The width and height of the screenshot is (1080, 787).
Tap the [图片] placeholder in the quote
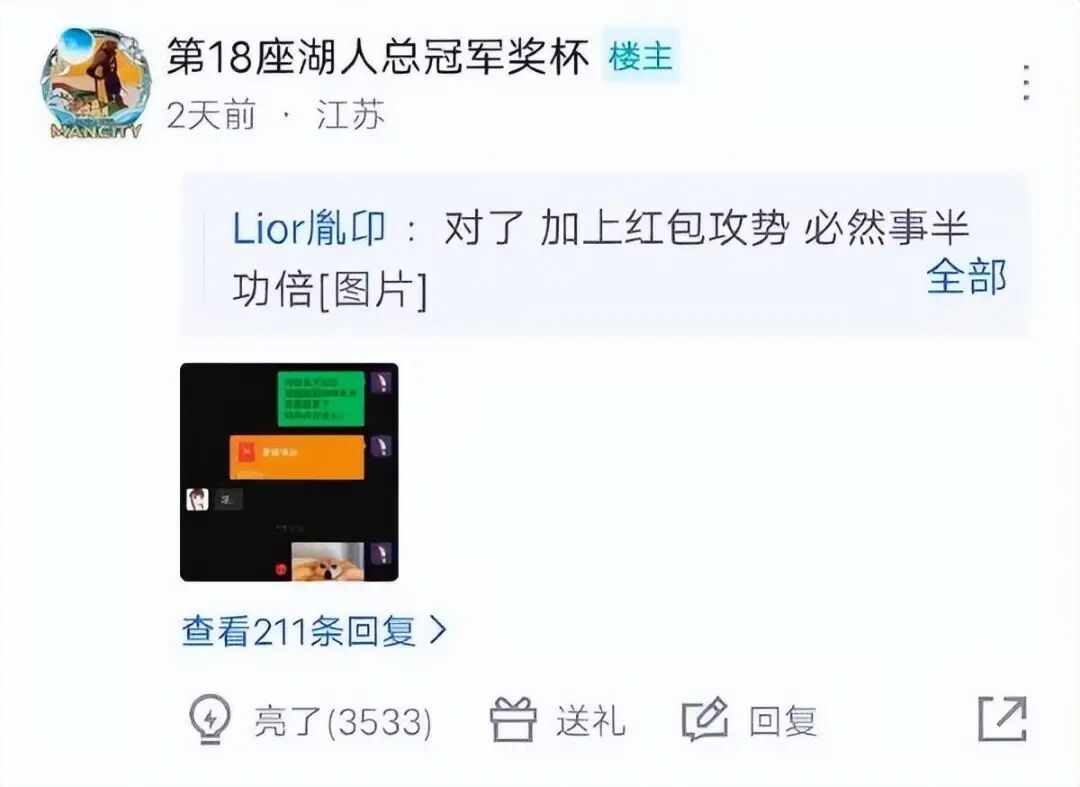pyautogui.click(x=373, y=290)
